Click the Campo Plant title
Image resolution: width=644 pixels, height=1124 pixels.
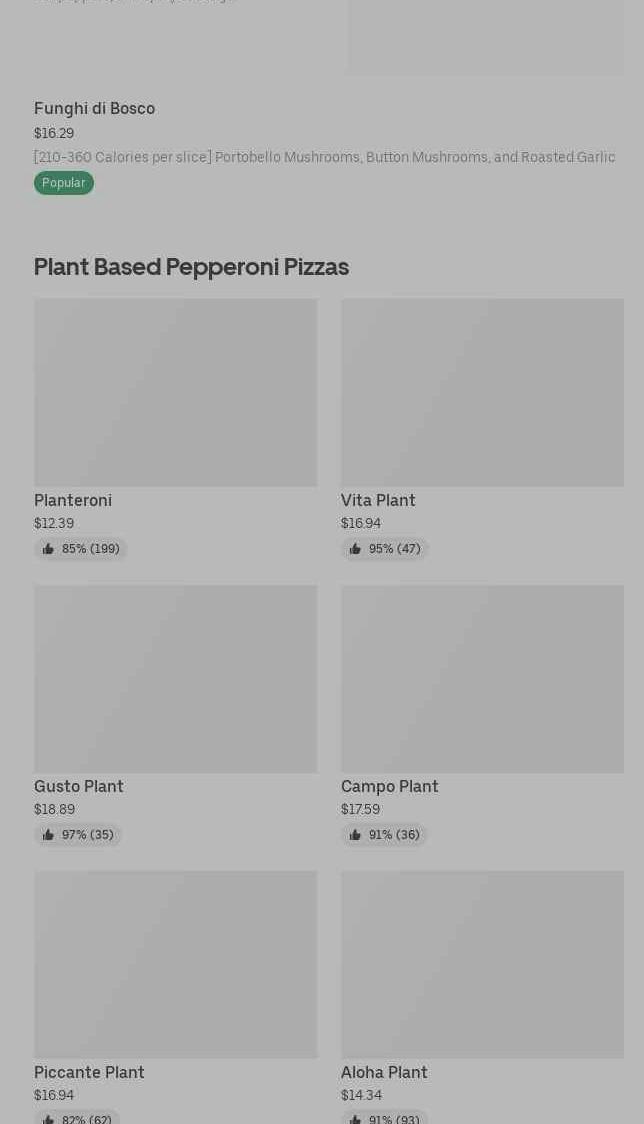point(389,786)
